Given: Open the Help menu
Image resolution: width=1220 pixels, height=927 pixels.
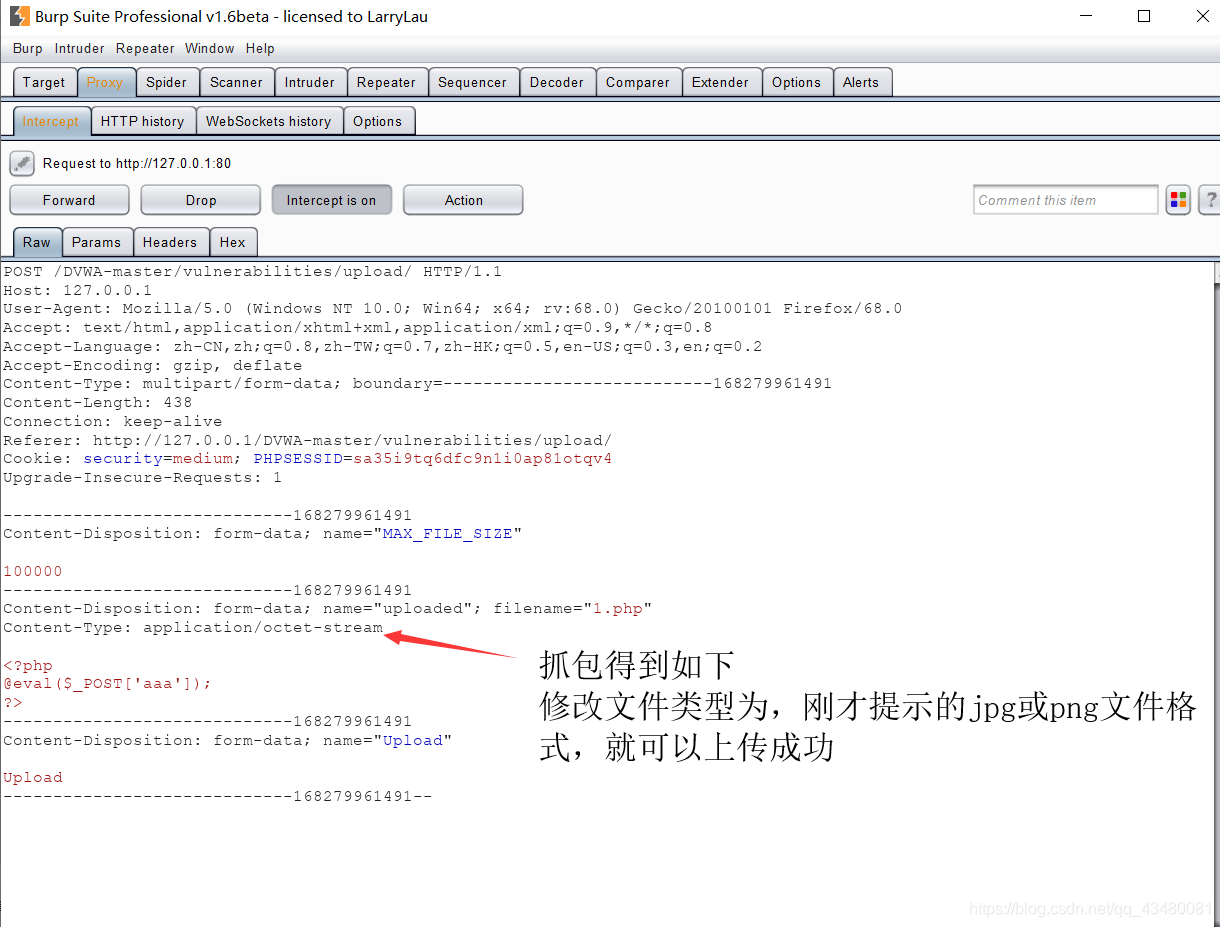Looking at the screenshot, I should point(260,48).
